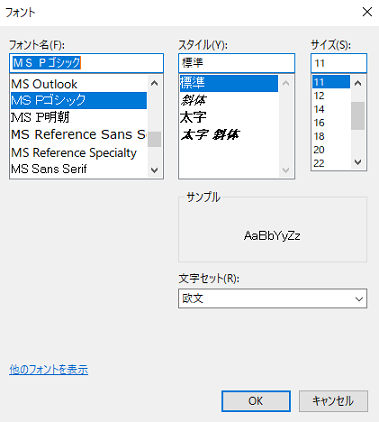Open the 文字セット dropdown showing 欧文
379x422 pixels.
tap(272, 298)
